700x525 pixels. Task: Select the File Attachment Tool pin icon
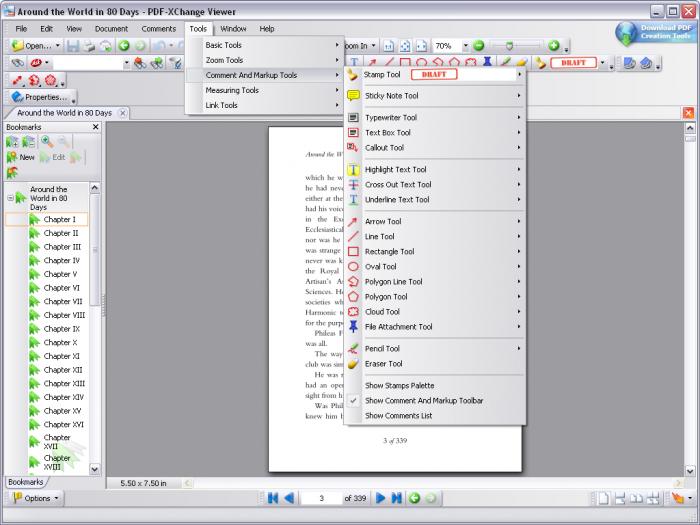353,327
